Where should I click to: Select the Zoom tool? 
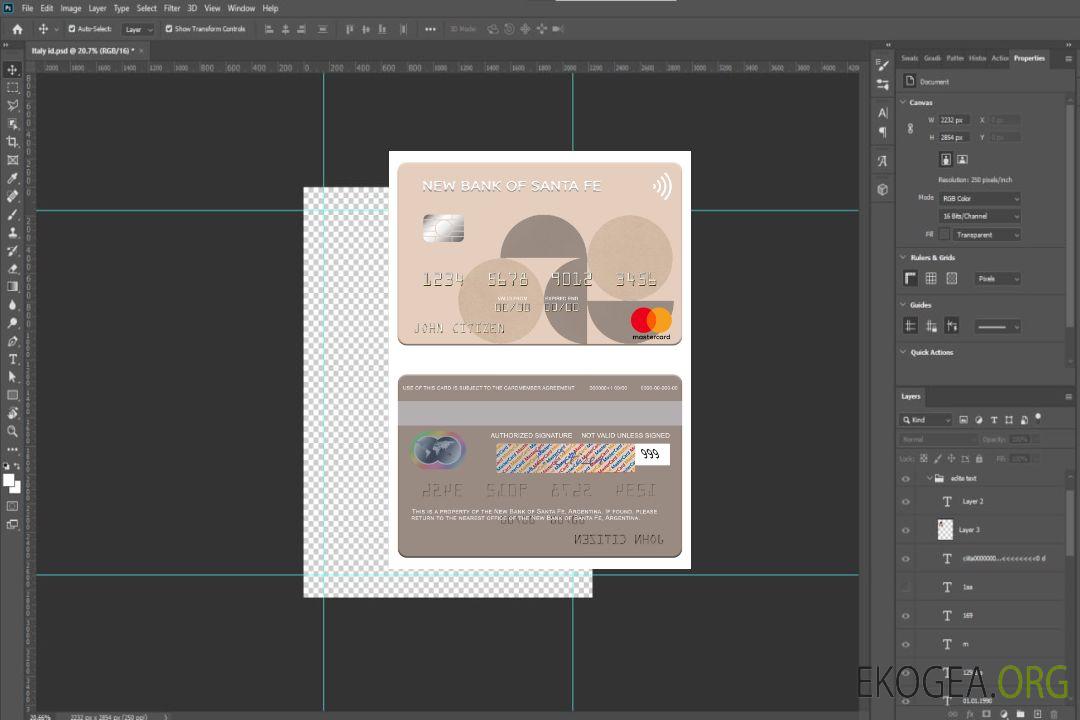click(12, 431)
